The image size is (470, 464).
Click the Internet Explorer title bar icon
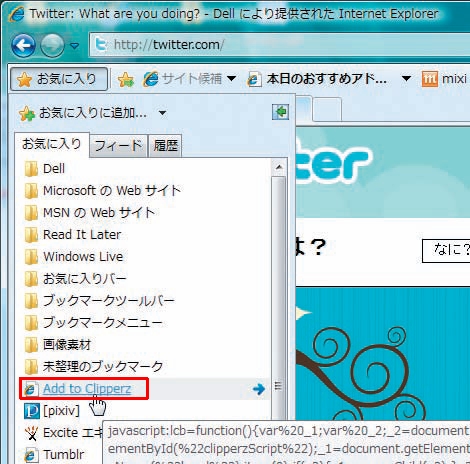coord(17,14)
